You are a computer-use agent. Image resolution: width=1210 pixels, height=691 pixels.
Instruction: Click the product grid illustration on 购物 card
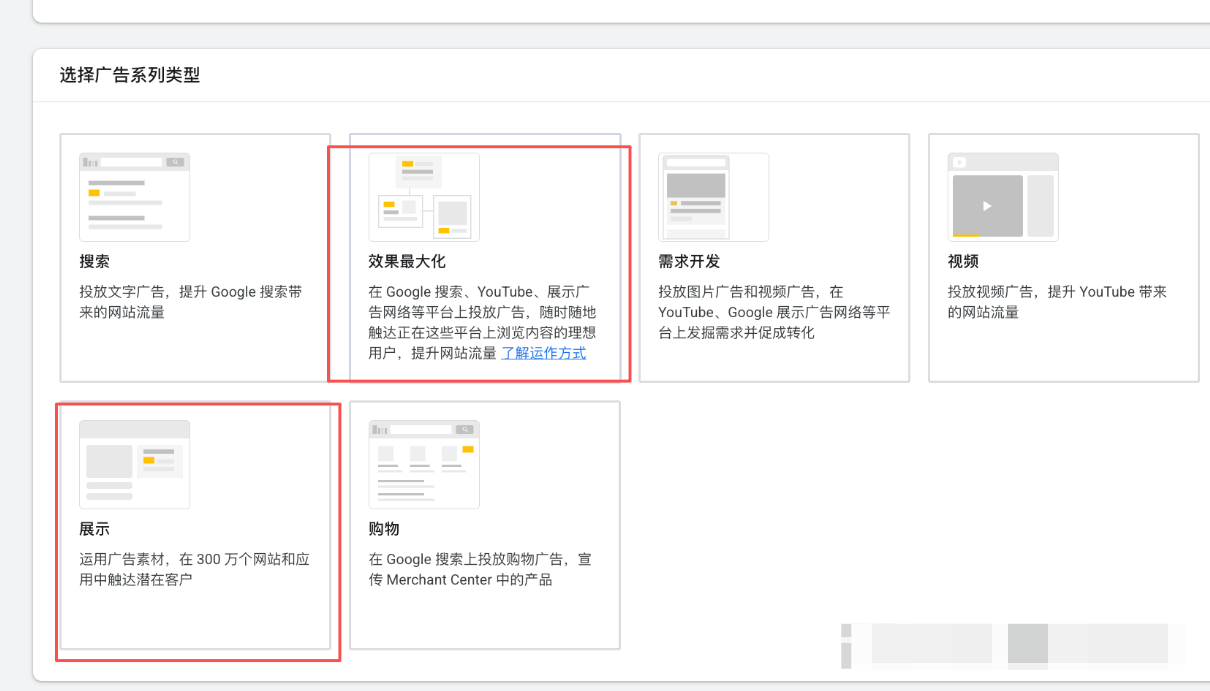tap(423, 463)
